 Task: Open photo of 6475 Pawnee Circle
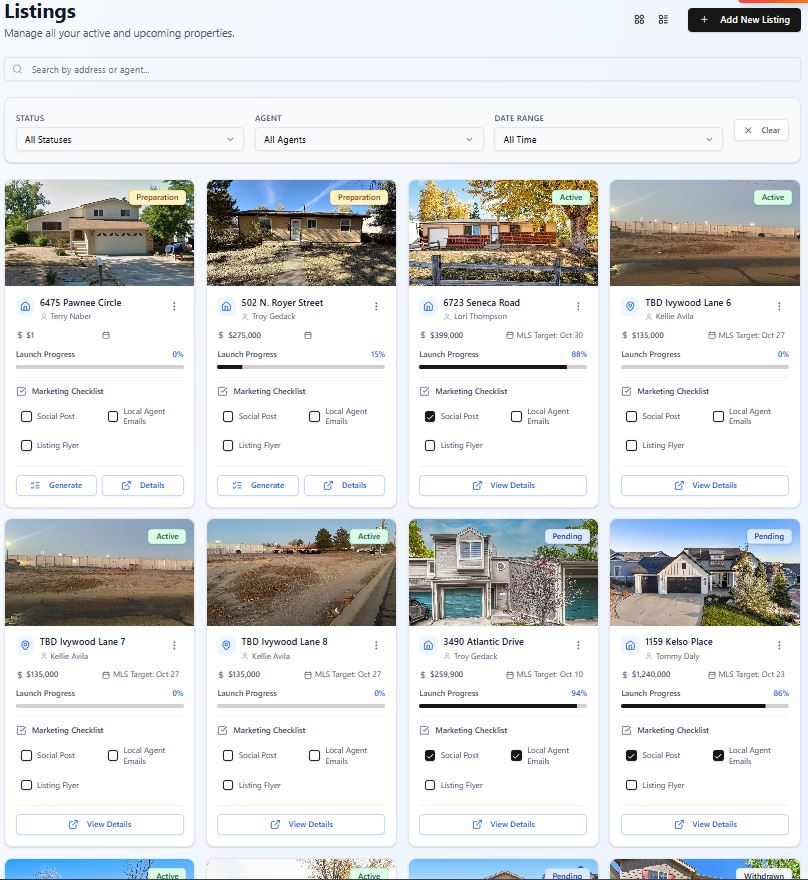(99, 233)
